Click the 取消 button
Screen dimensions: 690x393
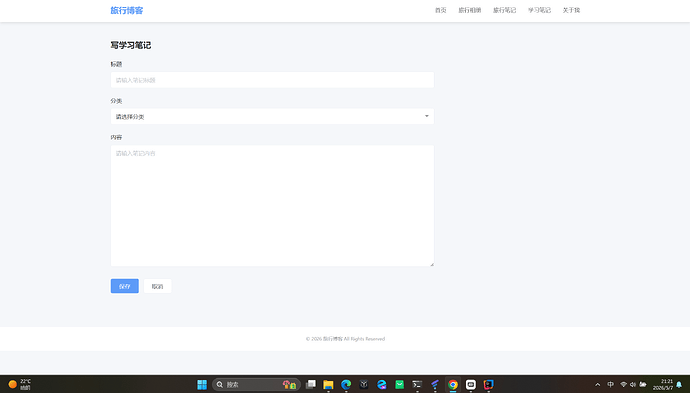[x=158, y=286]
